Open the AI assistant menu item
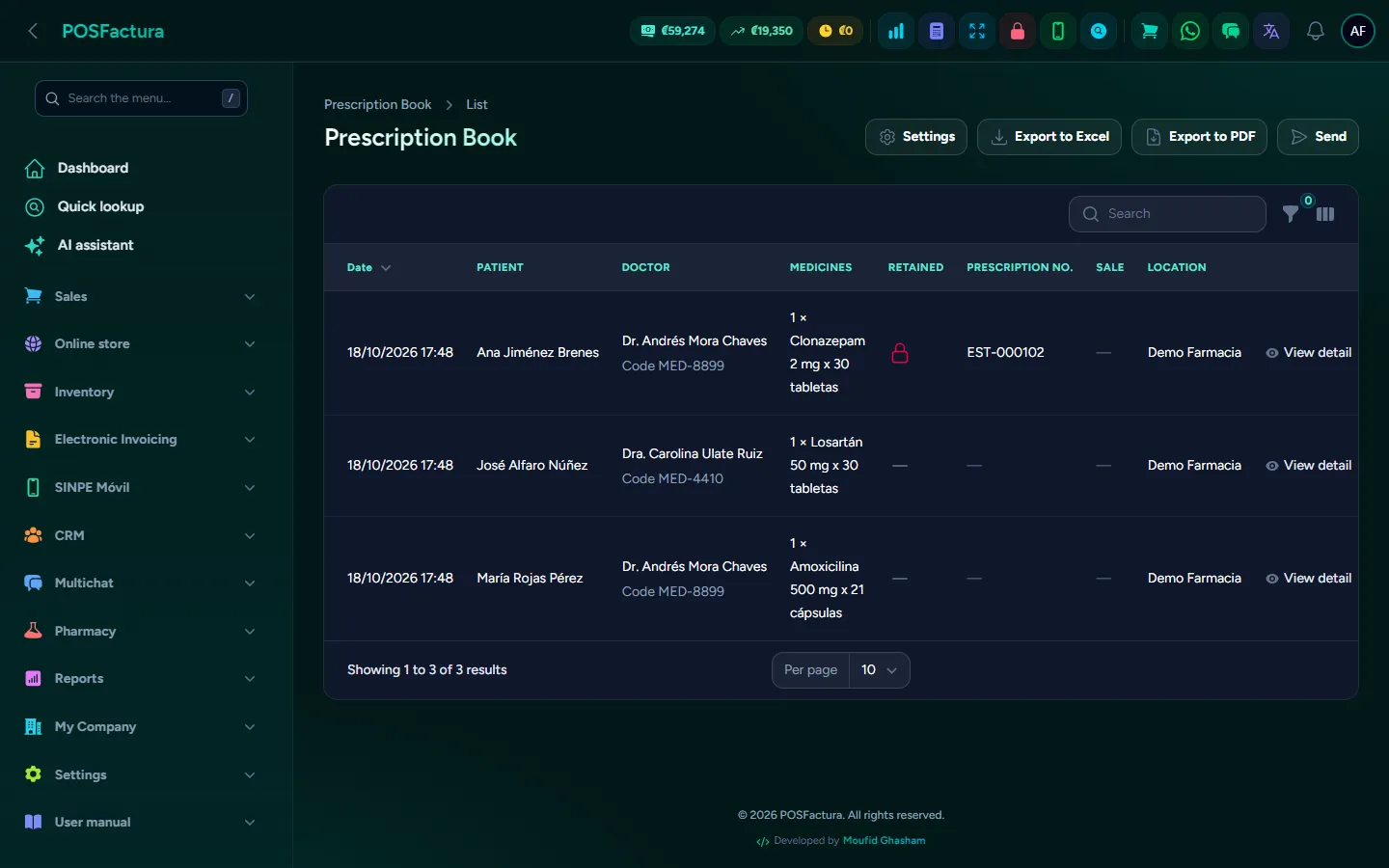Image resolution: width=1389 pixels, height=868 pixels. click(x=95, y=245)
